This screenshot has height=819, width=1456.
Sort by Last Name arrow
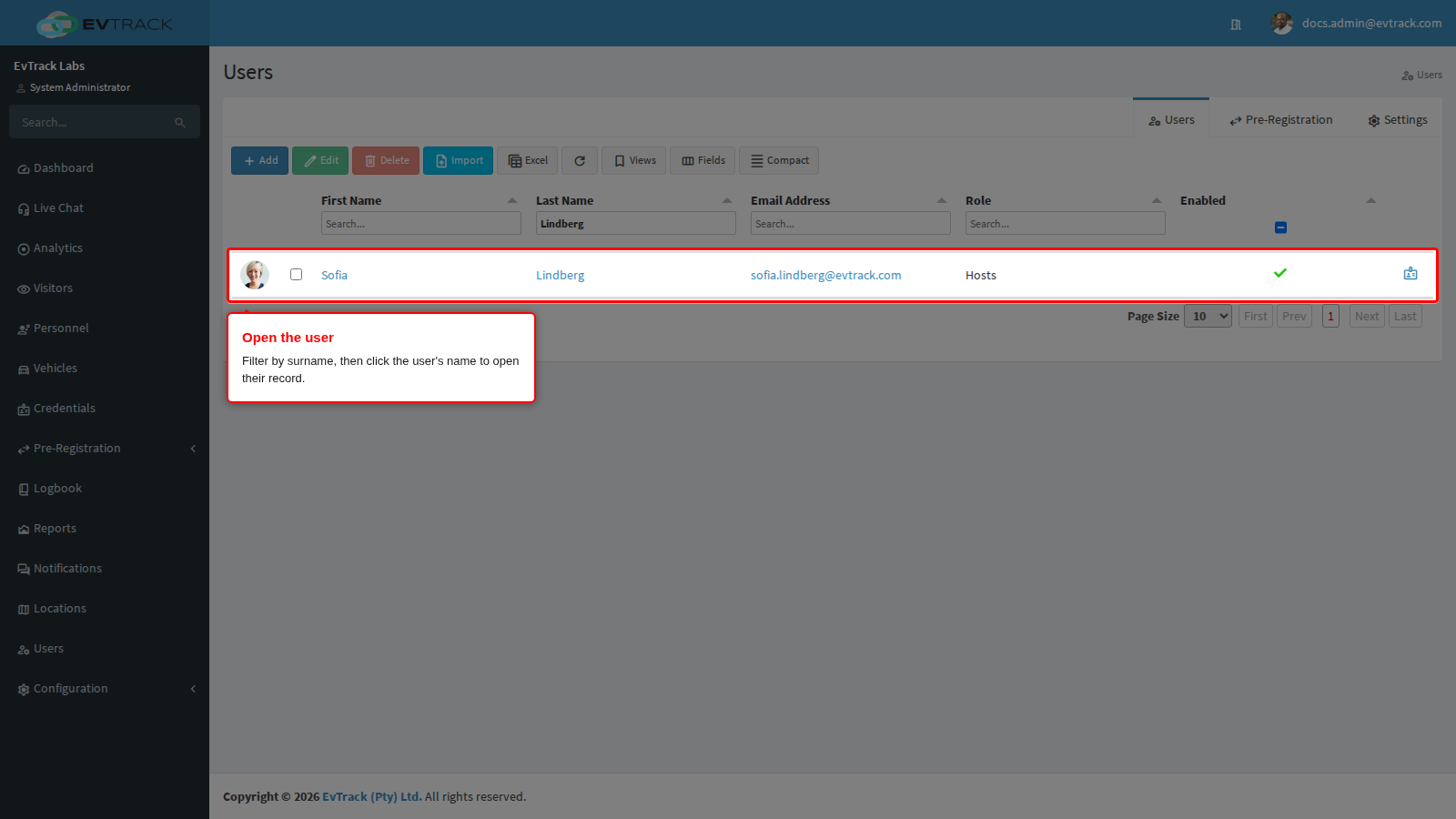727,200
